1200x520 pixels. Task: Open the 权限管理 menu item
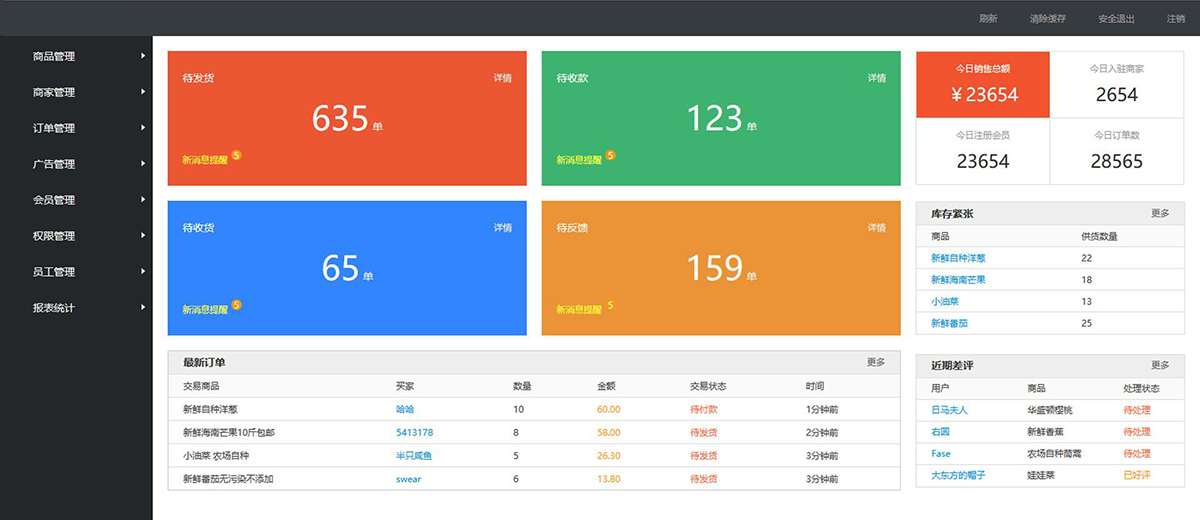click(x=54, y=236)
